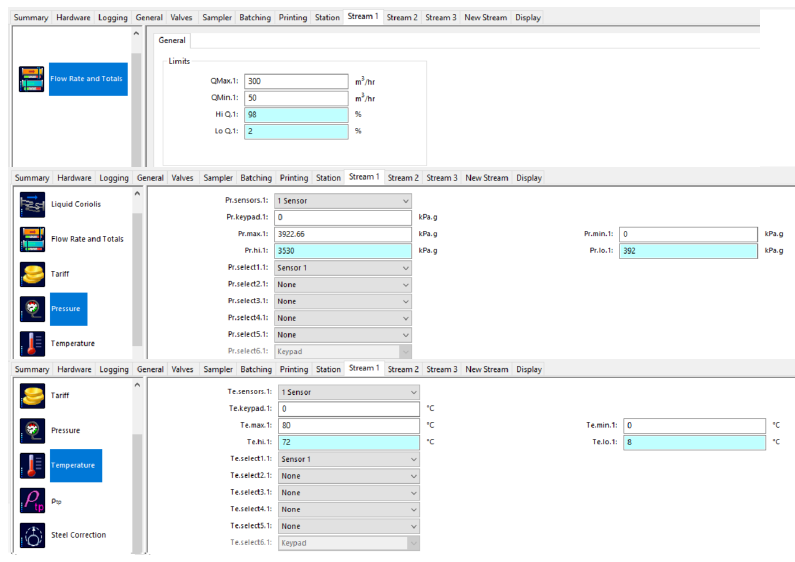Image resolution: width=795 pixels, height=562 pixels.
Task: Click the Flow Rate and Totals icon below Liquid Coriolis
Action: (32, 239)
